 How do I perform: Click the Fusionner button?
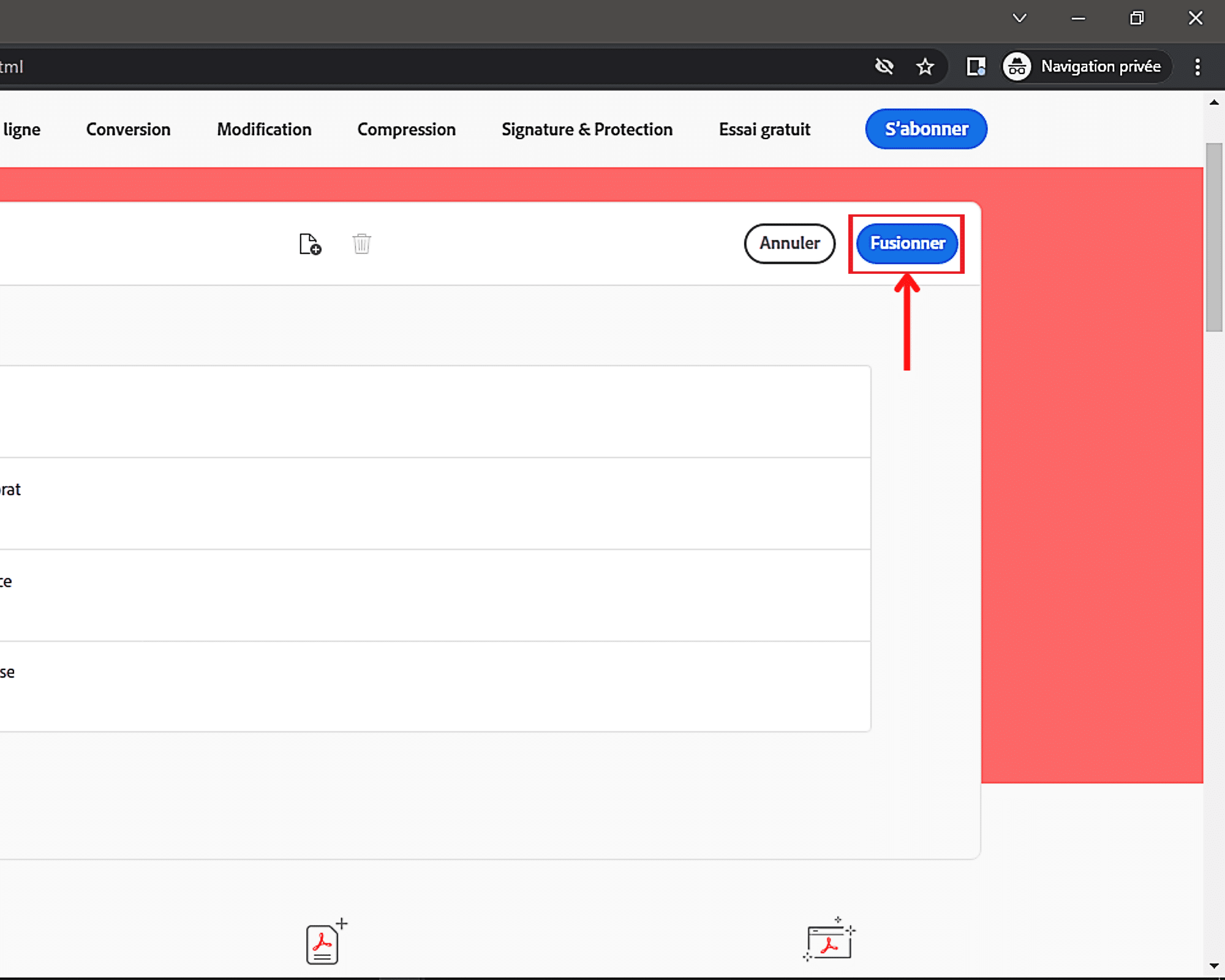(x=907, y=243)
